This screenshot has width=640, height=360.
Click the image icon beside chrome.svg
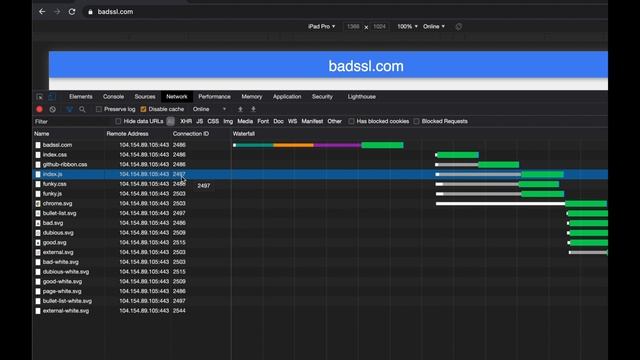point(38,203)
